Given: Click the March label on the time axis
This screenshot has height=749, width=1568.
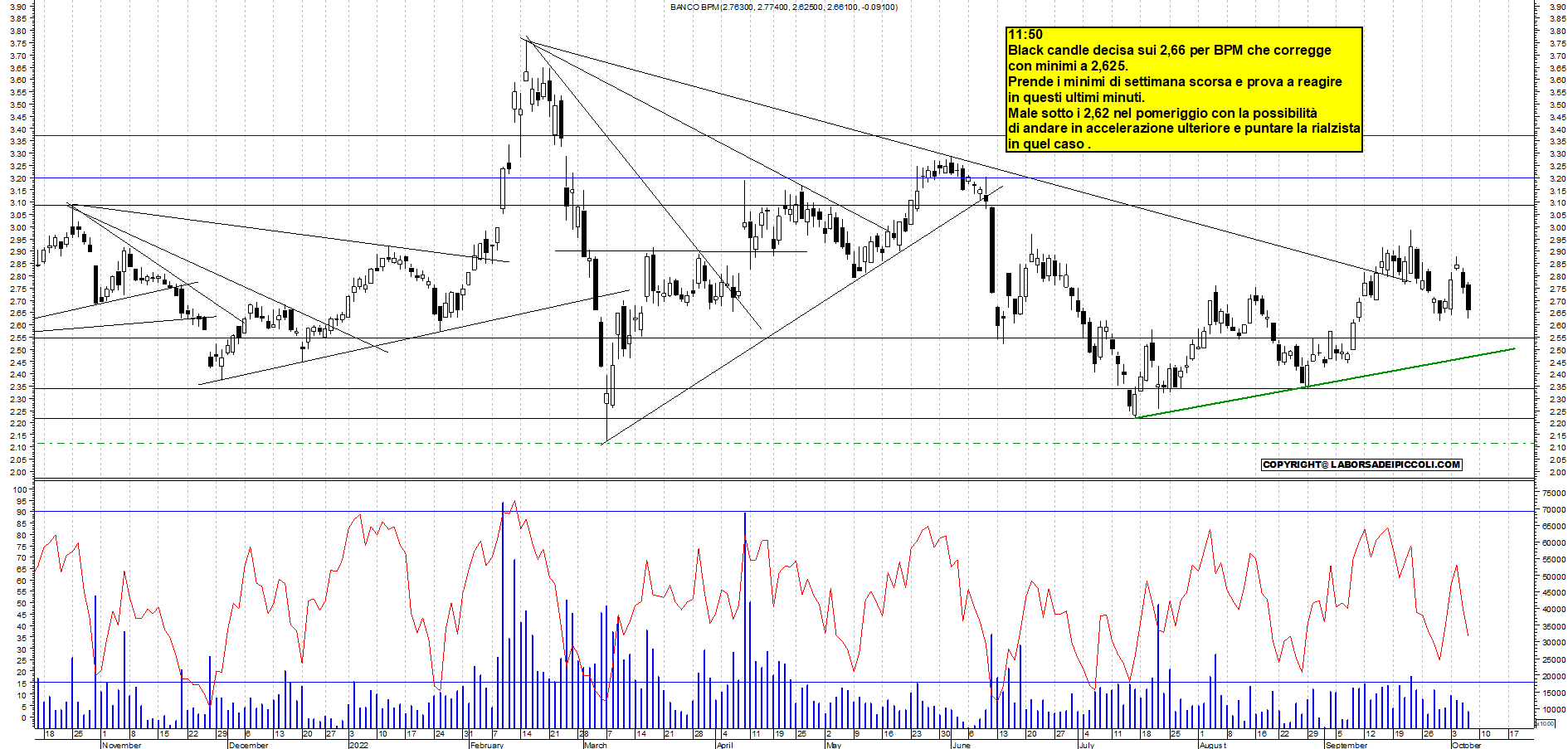Looking at the screenshot, I should point(595,745).
